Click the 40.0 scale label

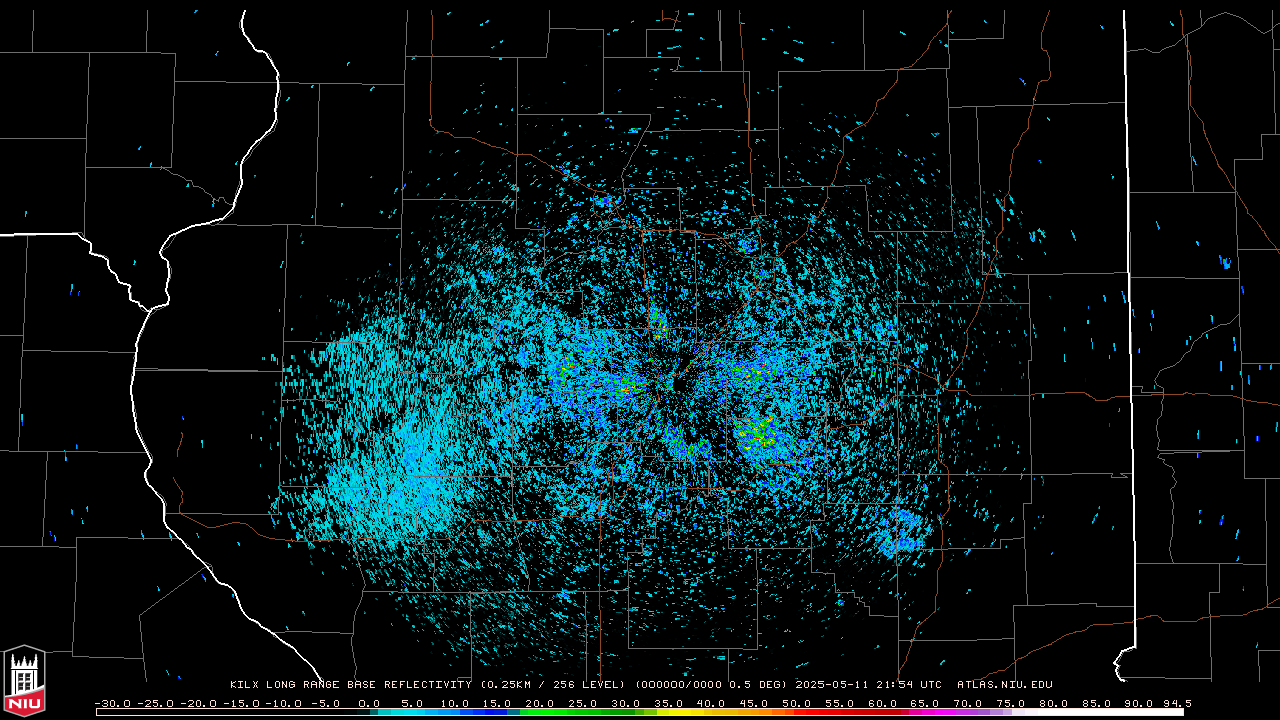click(x=710, y=703)
